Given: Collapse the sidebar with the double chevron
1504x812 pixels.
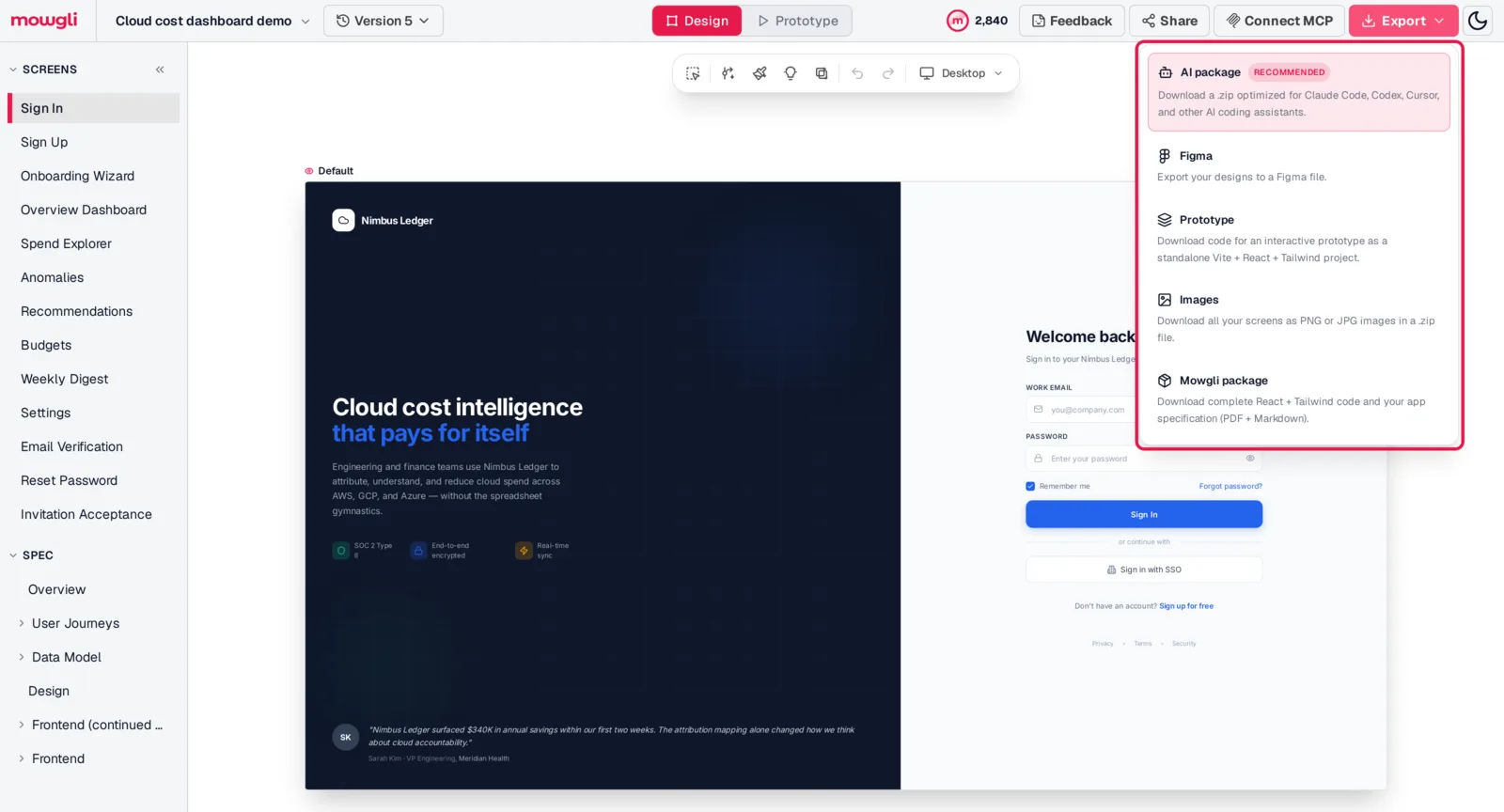Looking at the screenshot, I should point(160,70).
